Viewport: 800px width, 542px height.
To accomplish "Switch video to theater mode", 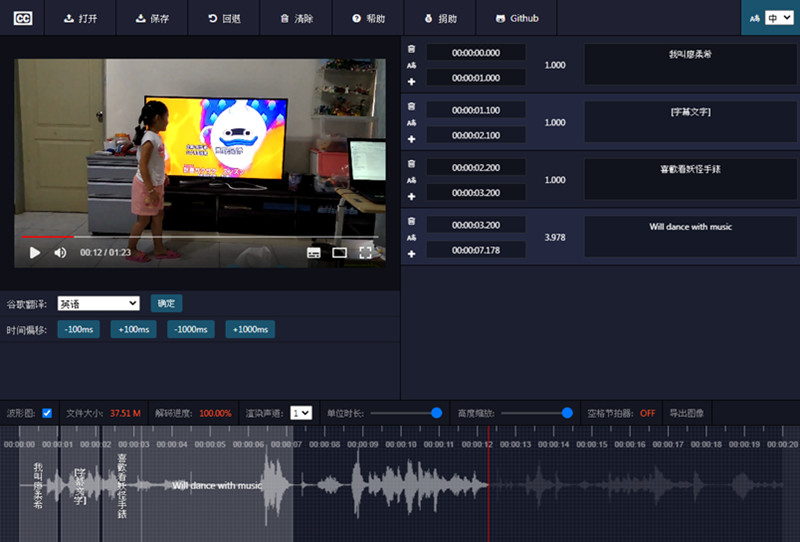I will tap(339, 253).
